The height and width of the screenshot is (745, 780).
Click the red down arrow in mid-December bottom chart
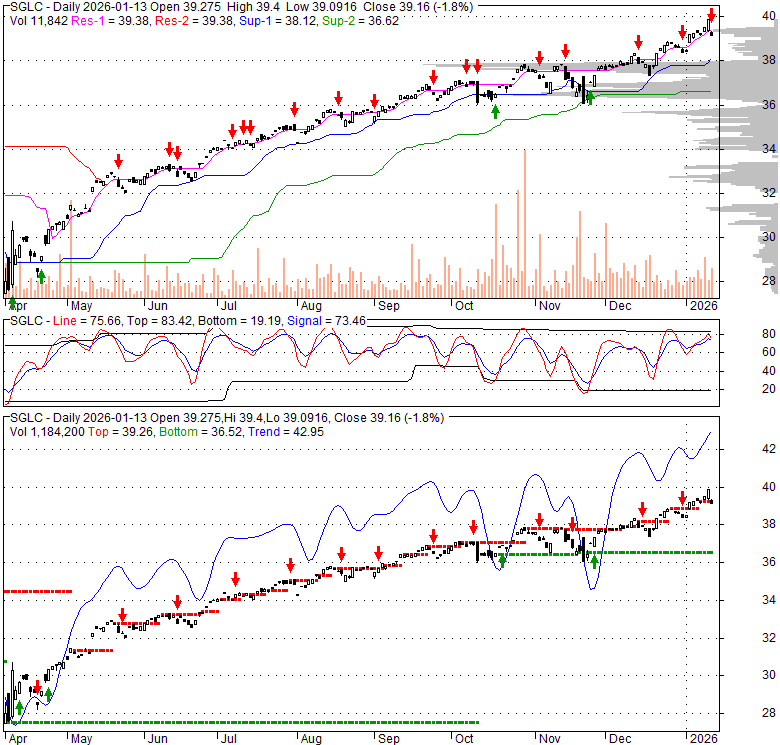[642, 509]
